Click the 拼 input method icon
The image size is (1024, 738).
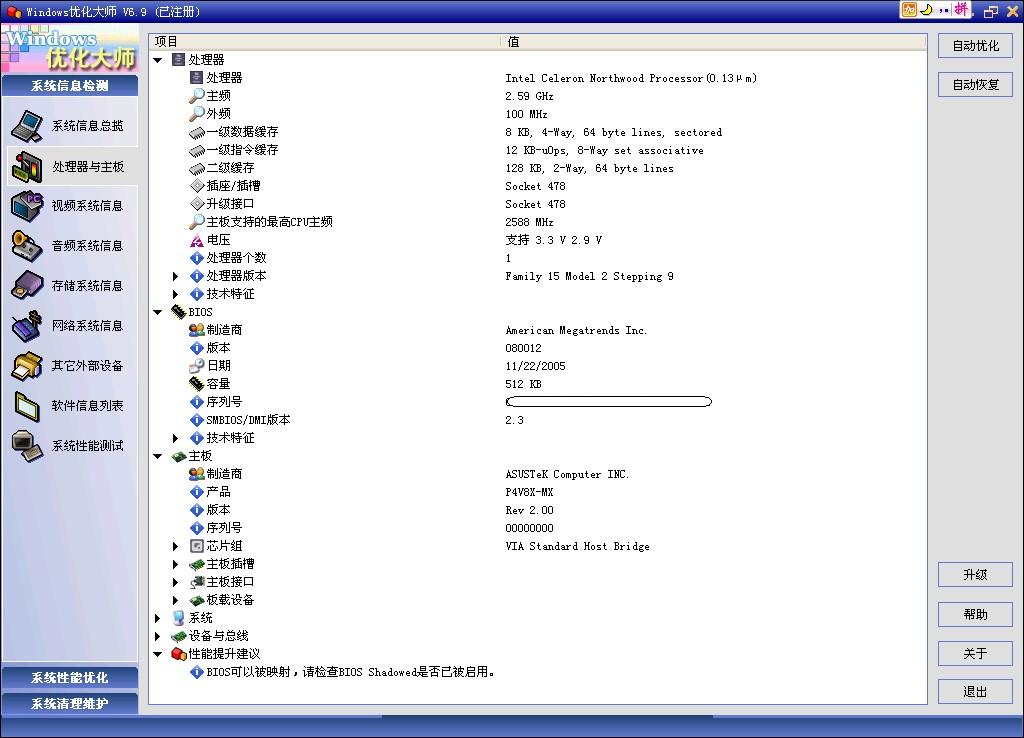click(961, 9)
